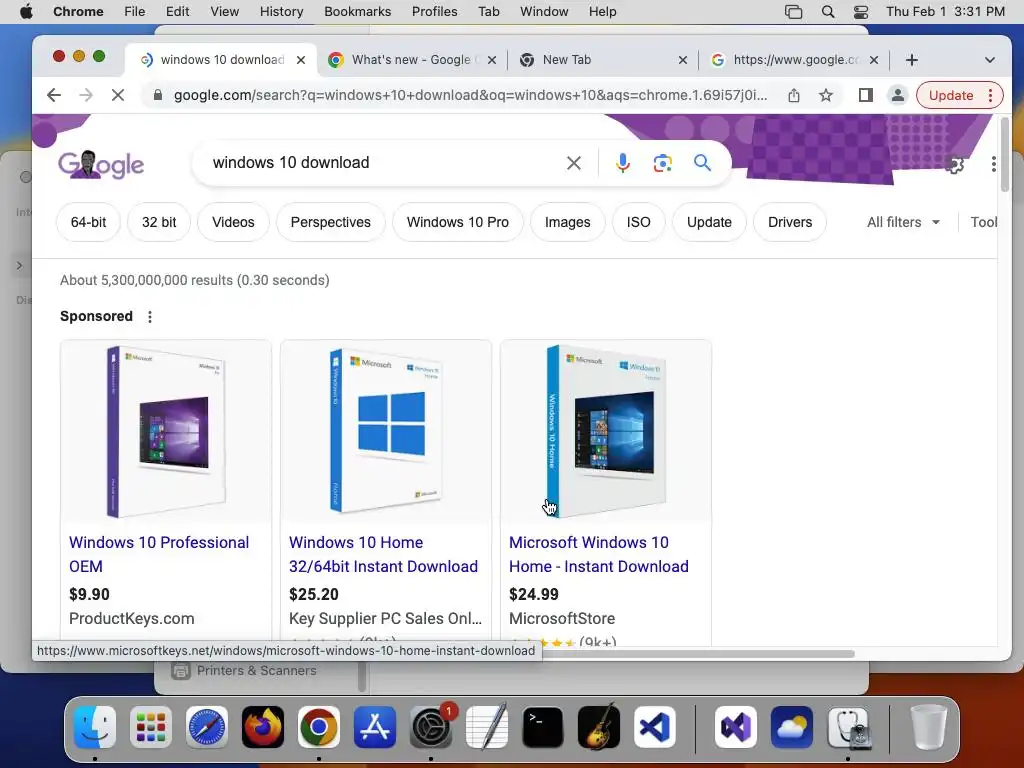Open the File menu
The width and height of the screenshot is (1024, 768).
point(135,12)
